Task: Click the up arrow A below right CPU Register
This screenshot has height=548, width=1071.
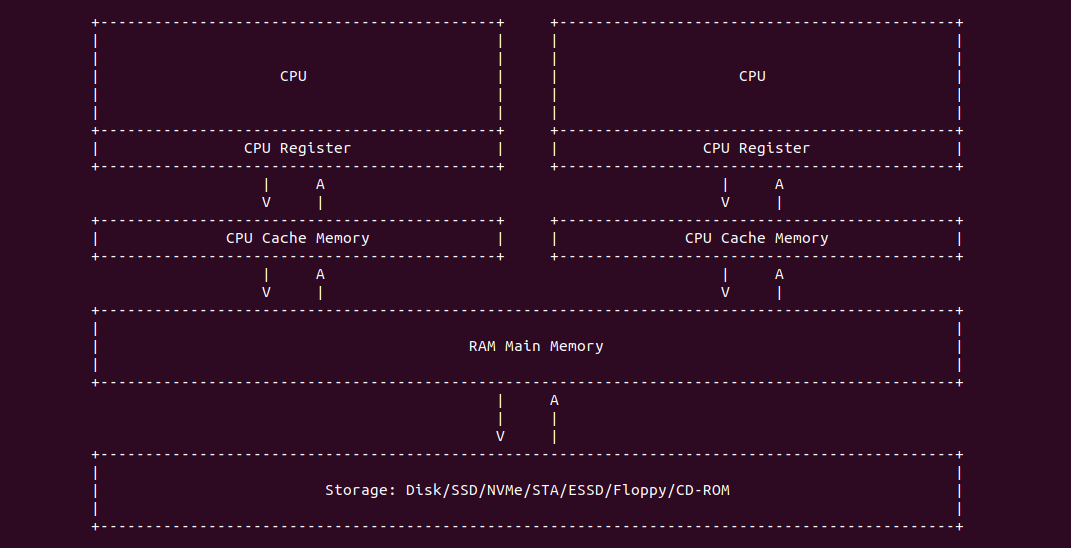Action: coord(779,184)
